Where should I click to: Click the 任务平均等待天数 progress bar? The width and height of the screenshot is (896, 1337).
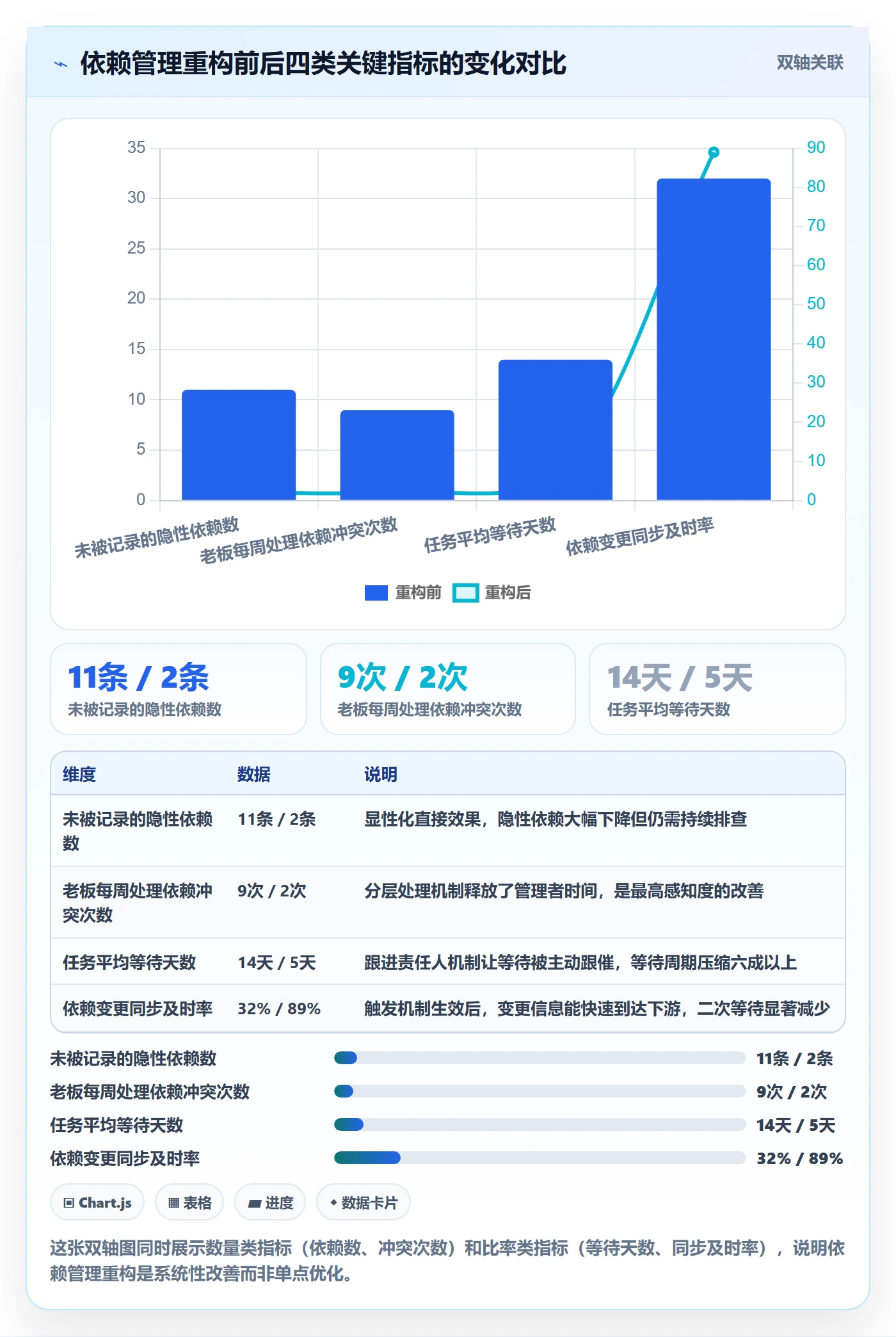pyautogui.click(x=540, y=1124)
